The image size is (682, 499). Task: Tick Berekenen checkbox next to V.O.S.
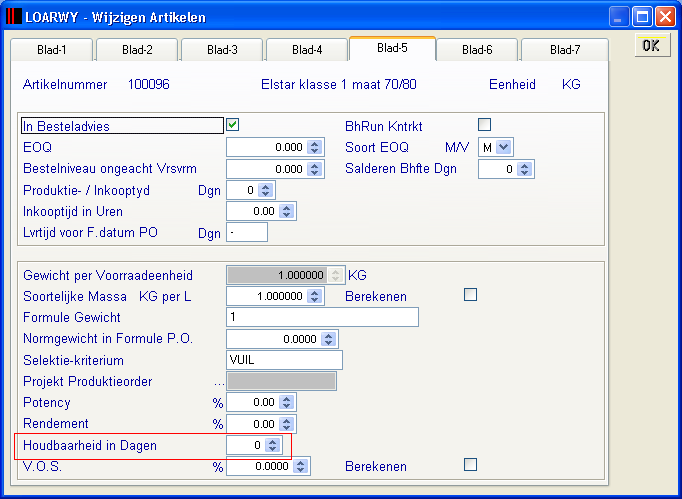click(470, 465)
